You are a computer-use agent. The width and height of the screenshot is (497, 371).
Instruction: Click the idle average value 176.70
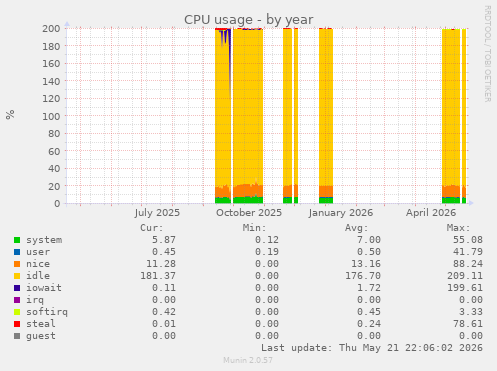363,276
